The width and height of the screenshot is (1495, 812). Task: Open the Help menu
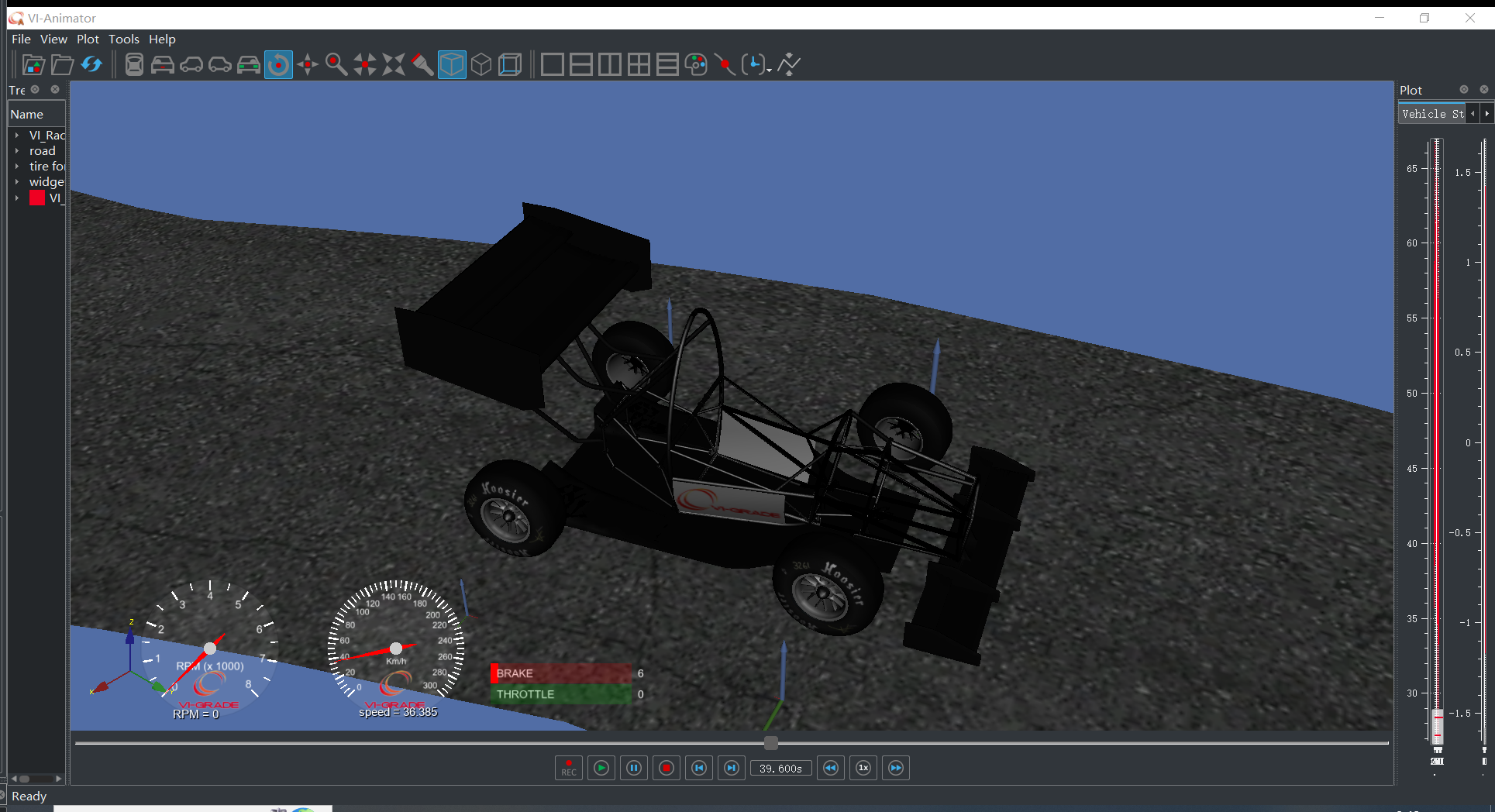click(162, 39)
